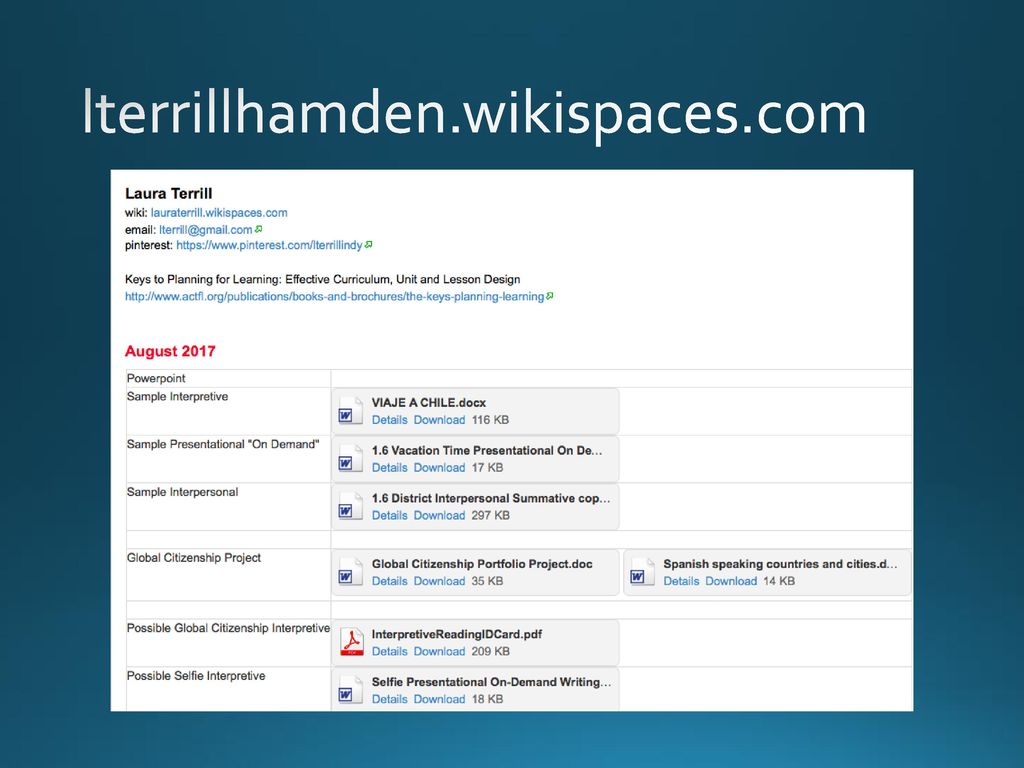Viewport: 1024px width, 768px height.
Task: Click the 209 KB file size text
Action: [491, 652]
